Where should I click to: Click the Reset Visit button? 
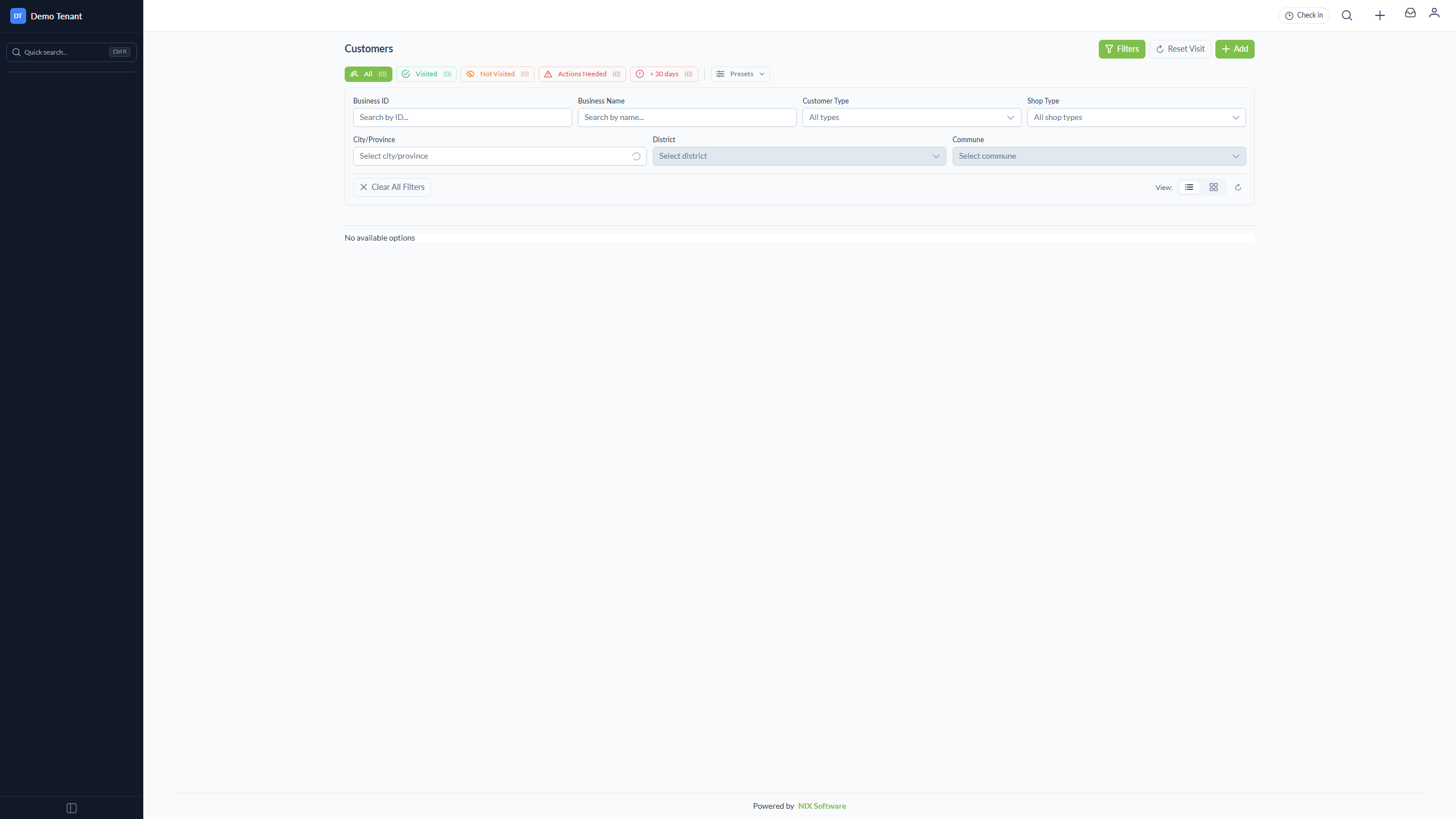pos(1180,49)
